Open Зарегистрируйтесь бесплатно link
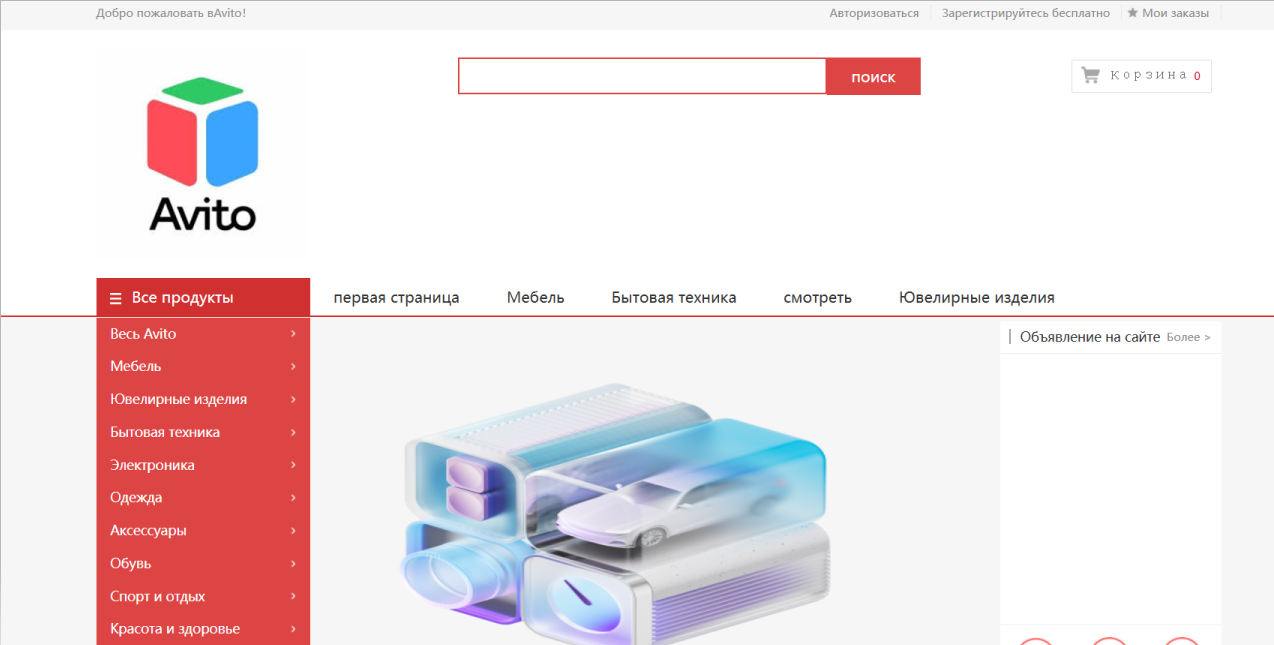This screenshot has height=645, width=1274. coord(1026,13)
